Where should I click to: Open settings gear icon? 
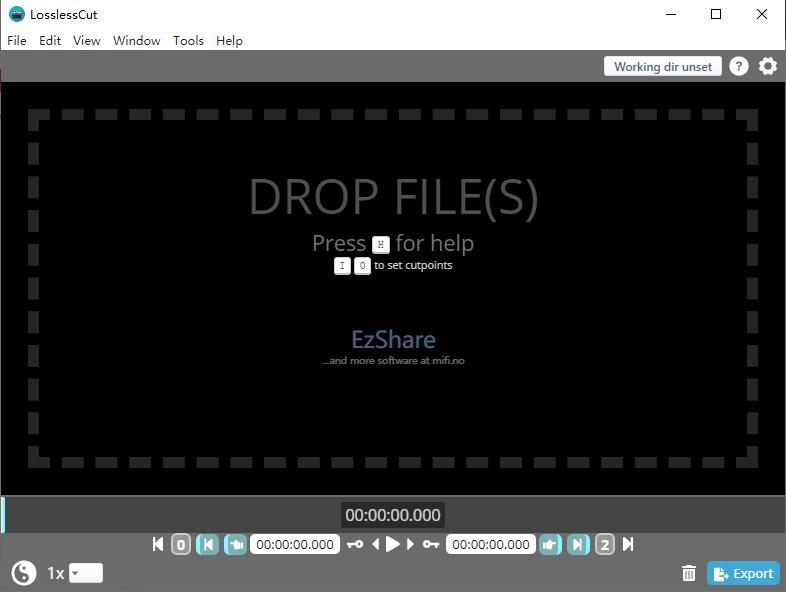pyautogui.click(x=768, y=66)
